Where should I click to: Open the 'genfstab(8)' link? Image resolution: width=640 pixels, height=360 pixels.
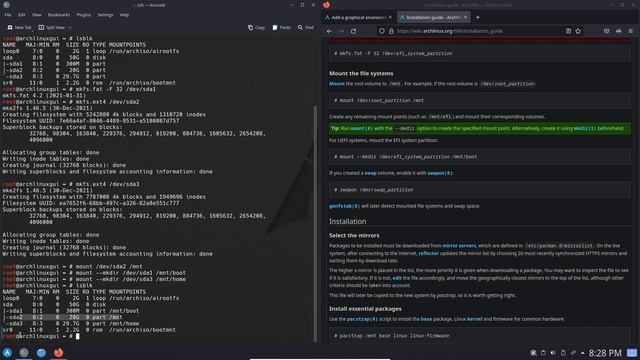click(x=344, y=206)
